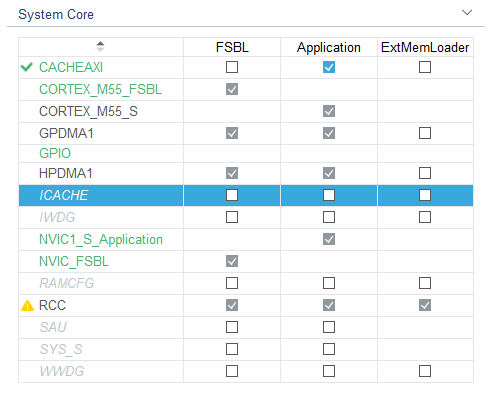Click the FSBL column header
The image size is (488, 394).
coord(232,47)
